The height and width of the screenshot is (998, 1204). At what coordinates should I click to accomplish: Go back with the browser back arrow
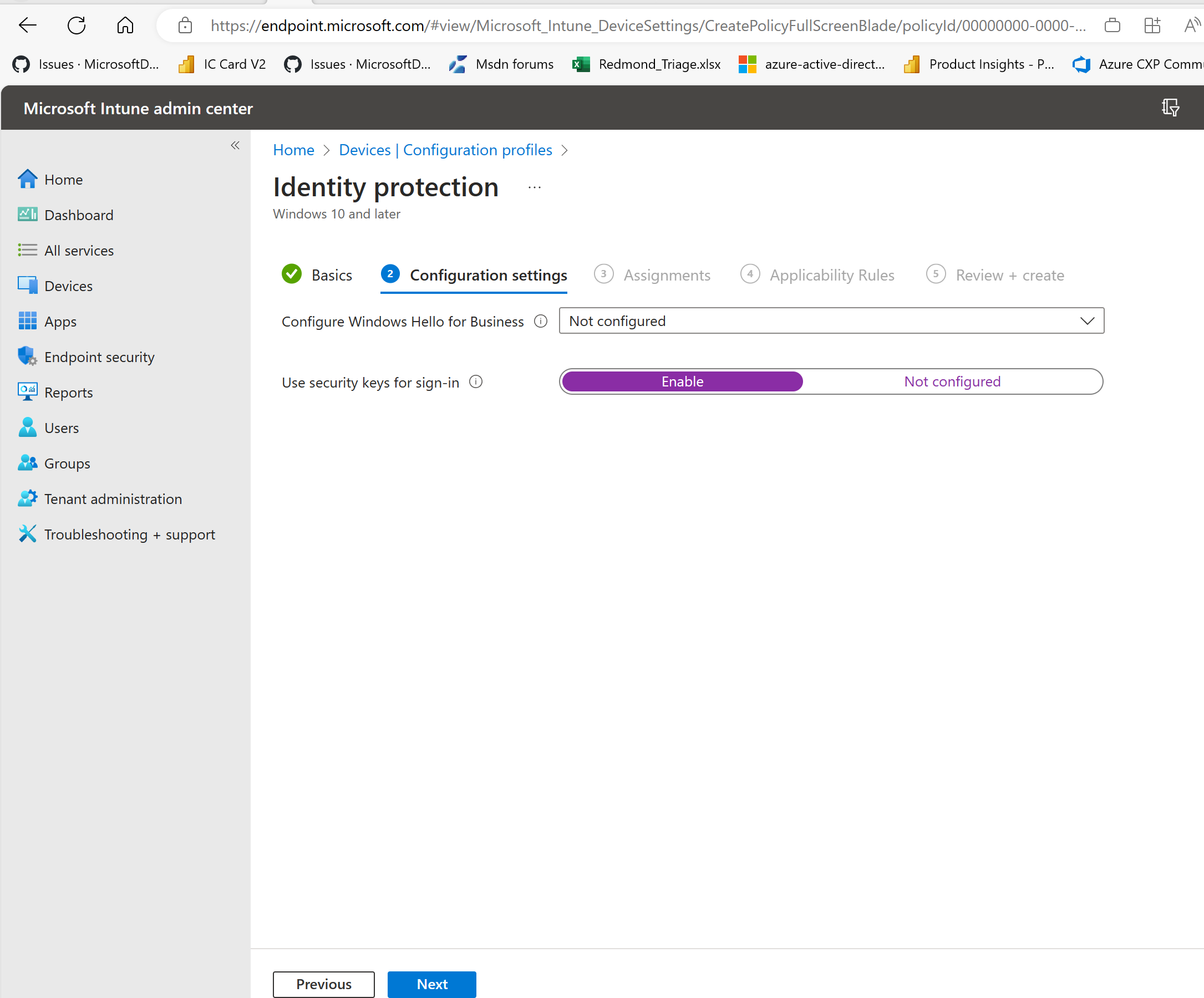[28, 25]
